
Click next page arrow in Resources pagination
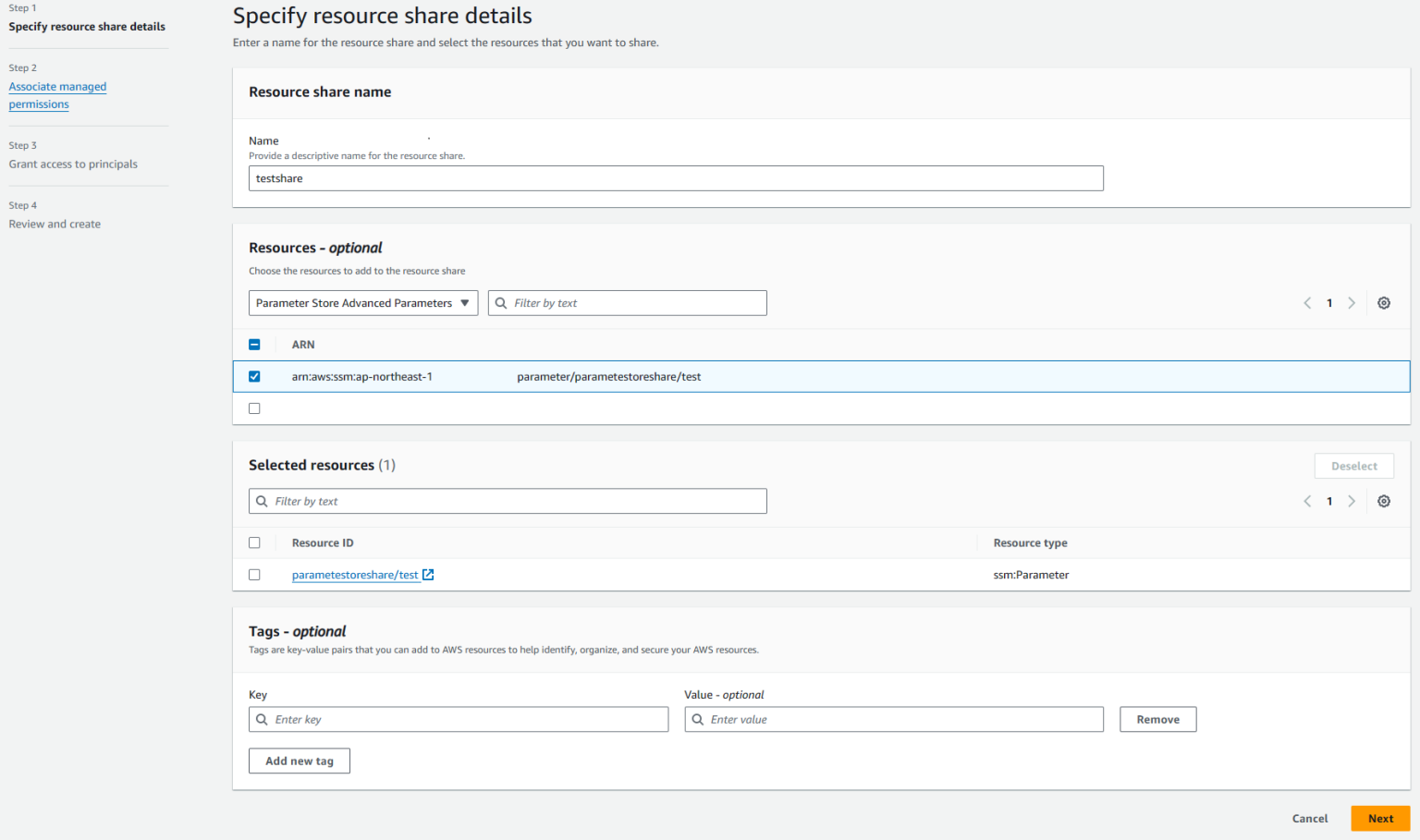tap(1352, 303)
